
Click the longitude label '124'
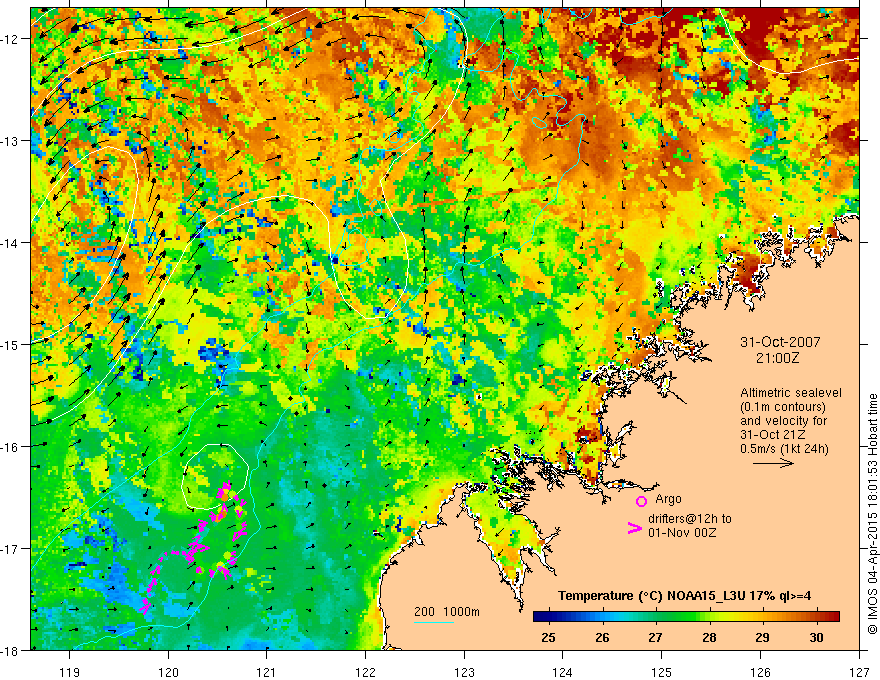(563, 672)
